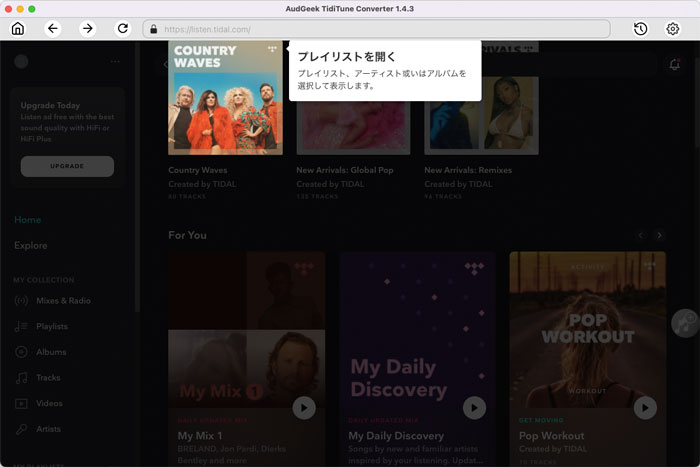Show previous For You items arrow

click(x=641, y=235)
